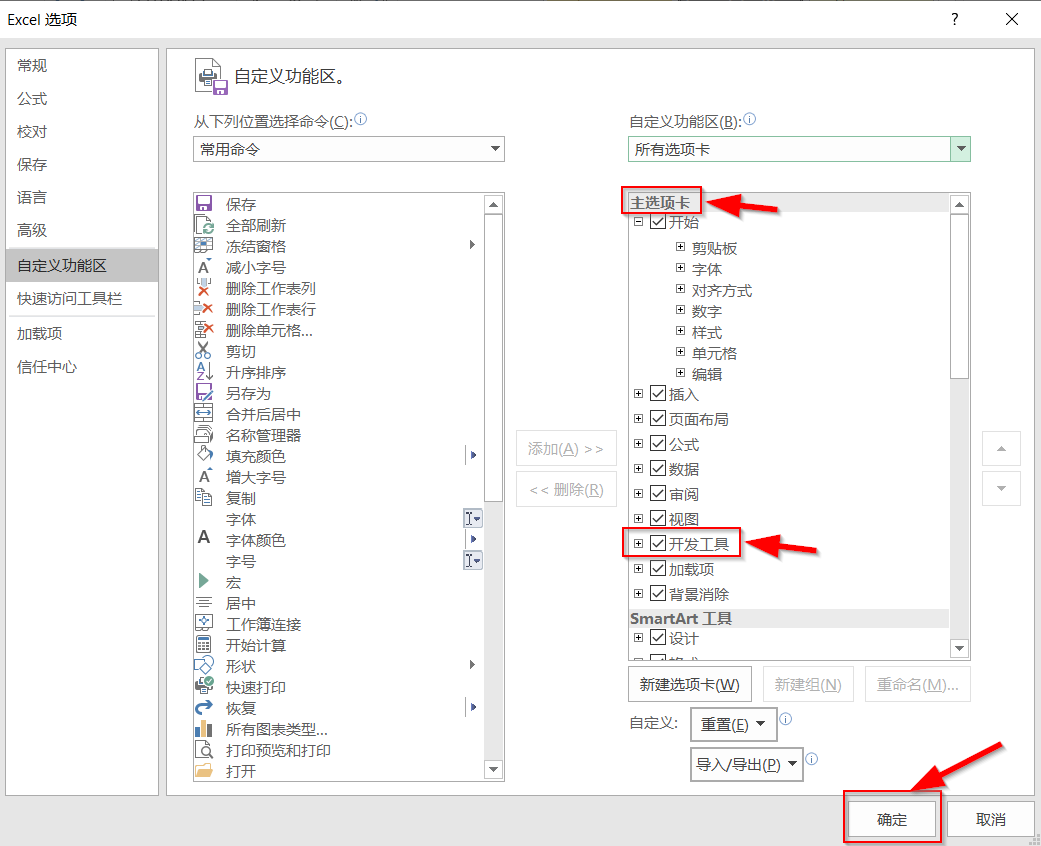
Task: Click the 取消 button
Action: tap(991, 819)
